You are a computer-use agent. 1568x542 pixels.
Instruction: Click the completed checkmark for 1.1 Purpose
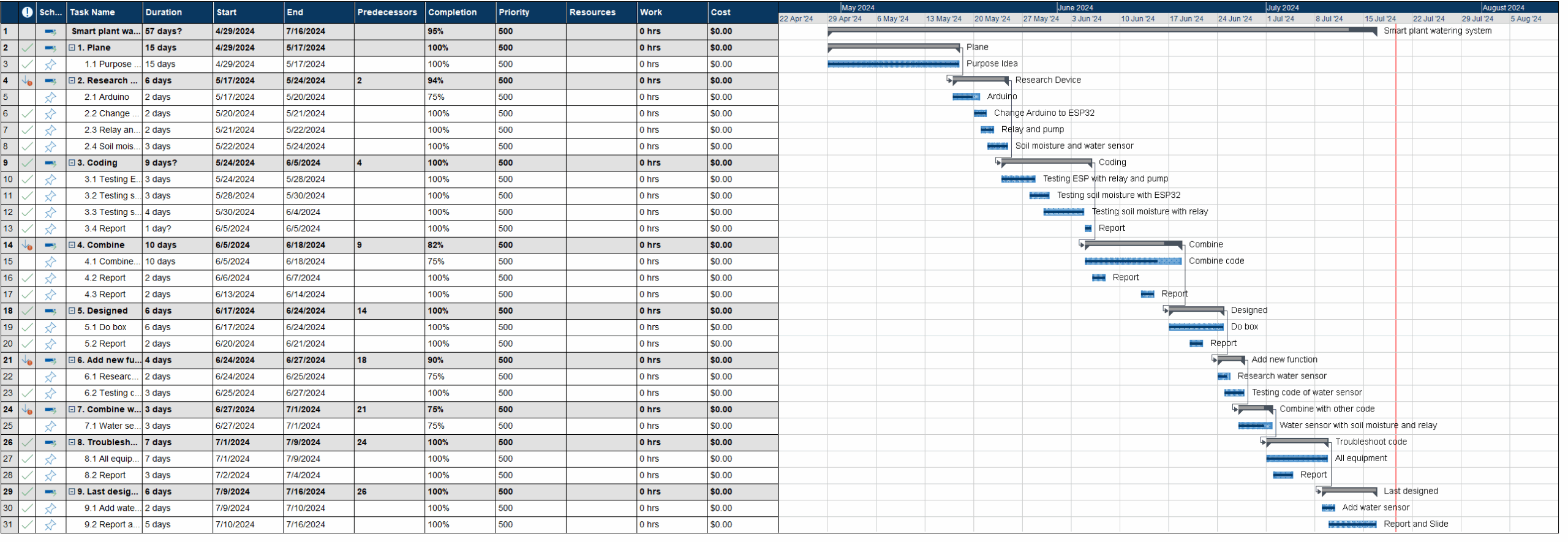click(27, 64)
